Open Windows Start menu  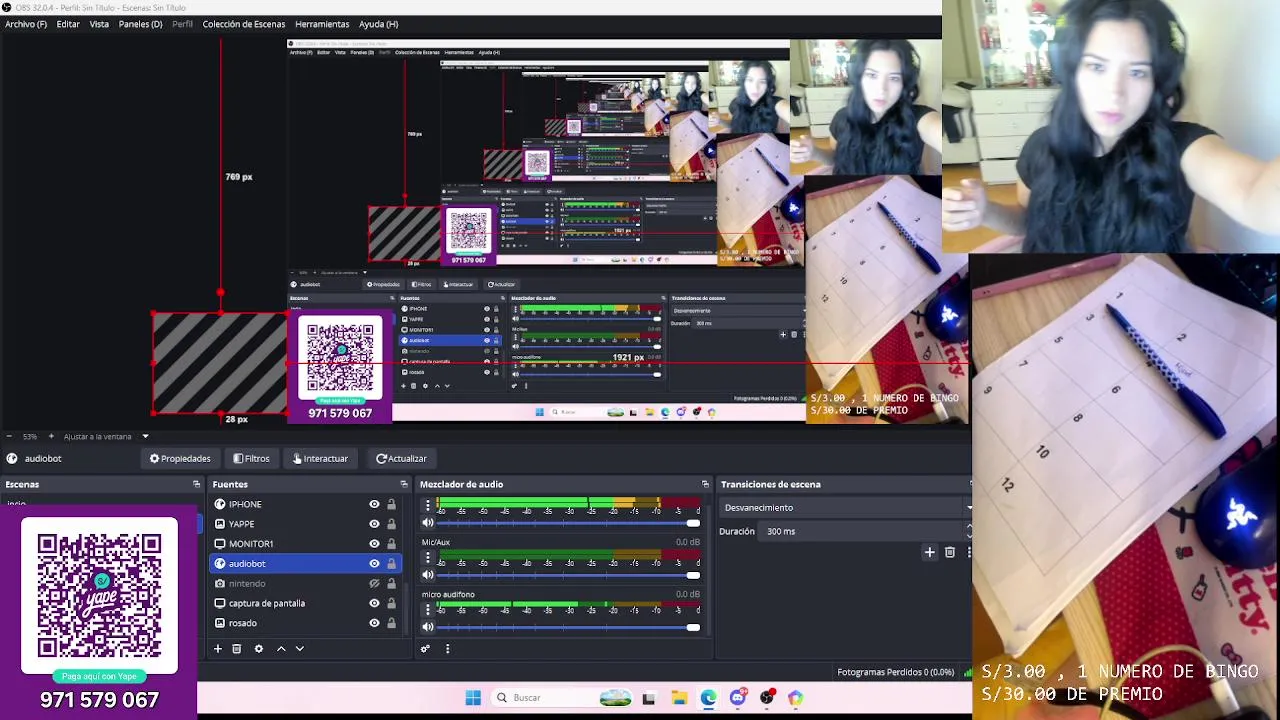point(473,698)
